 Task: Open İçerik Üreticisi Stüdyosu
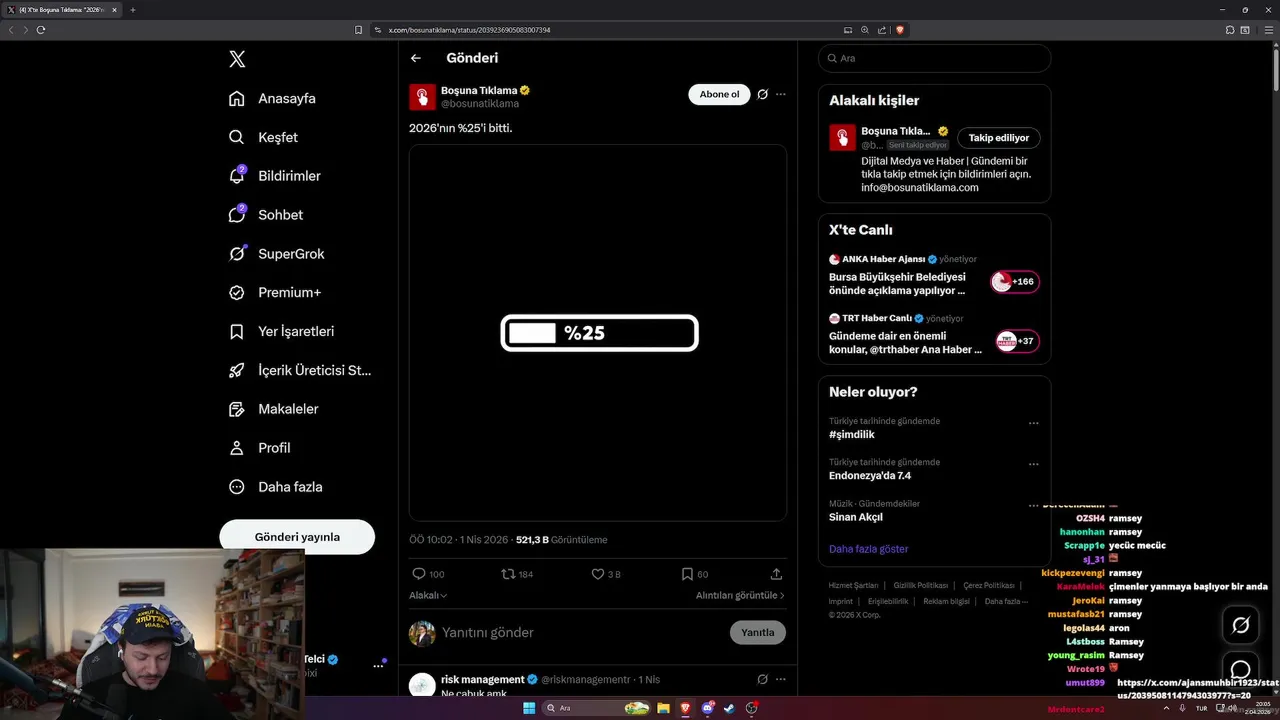(x=300, y=370)
